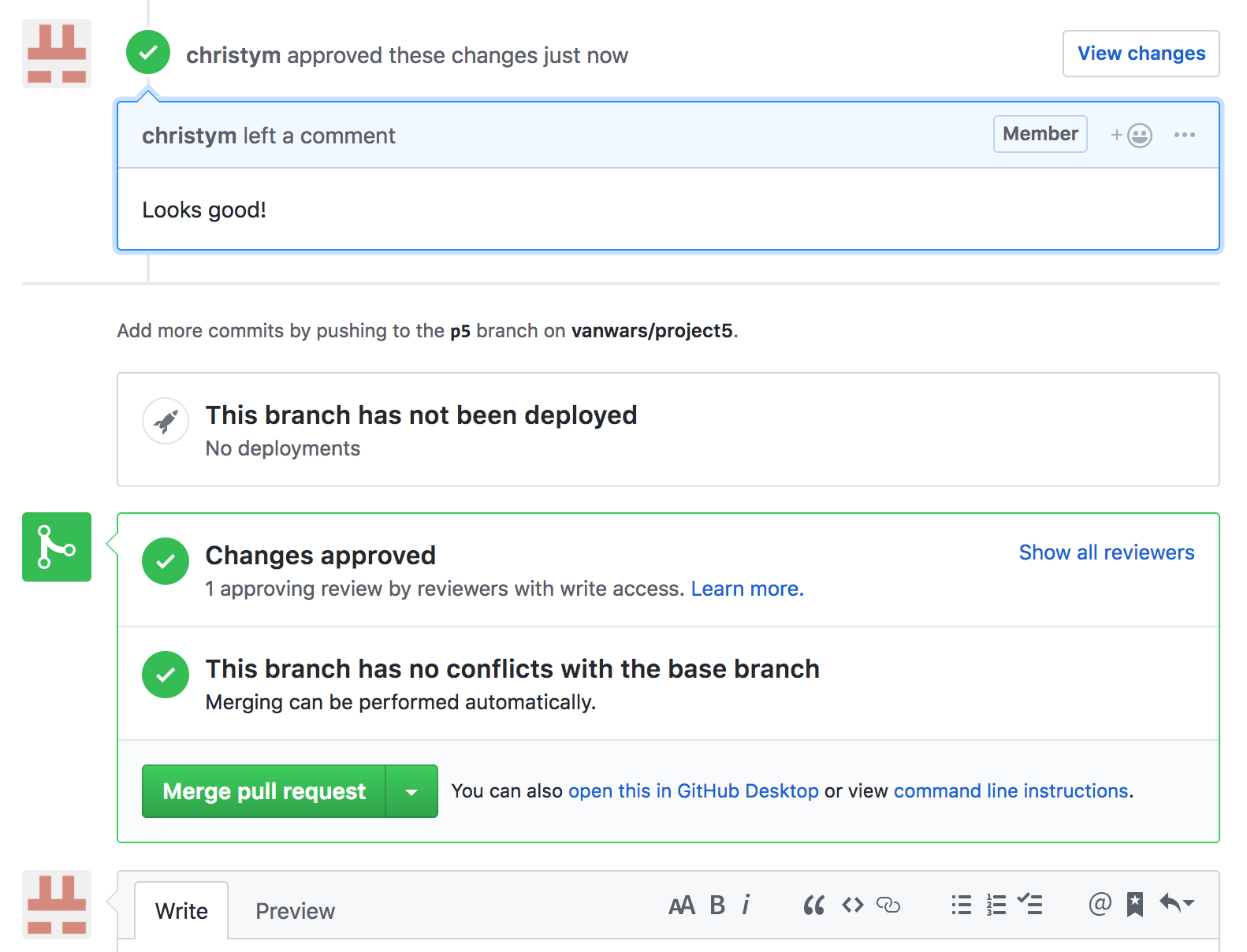Select the Write tab
Image resolution: width=1247 pixels, height=952 pixels.
181,911
